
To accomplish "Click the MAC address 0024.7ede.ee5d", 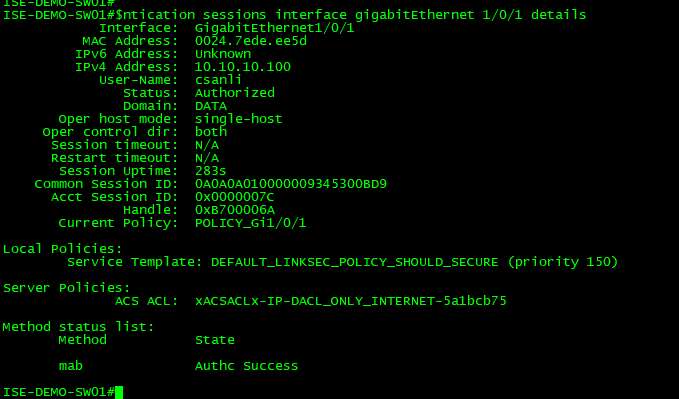I will point(251,41).
